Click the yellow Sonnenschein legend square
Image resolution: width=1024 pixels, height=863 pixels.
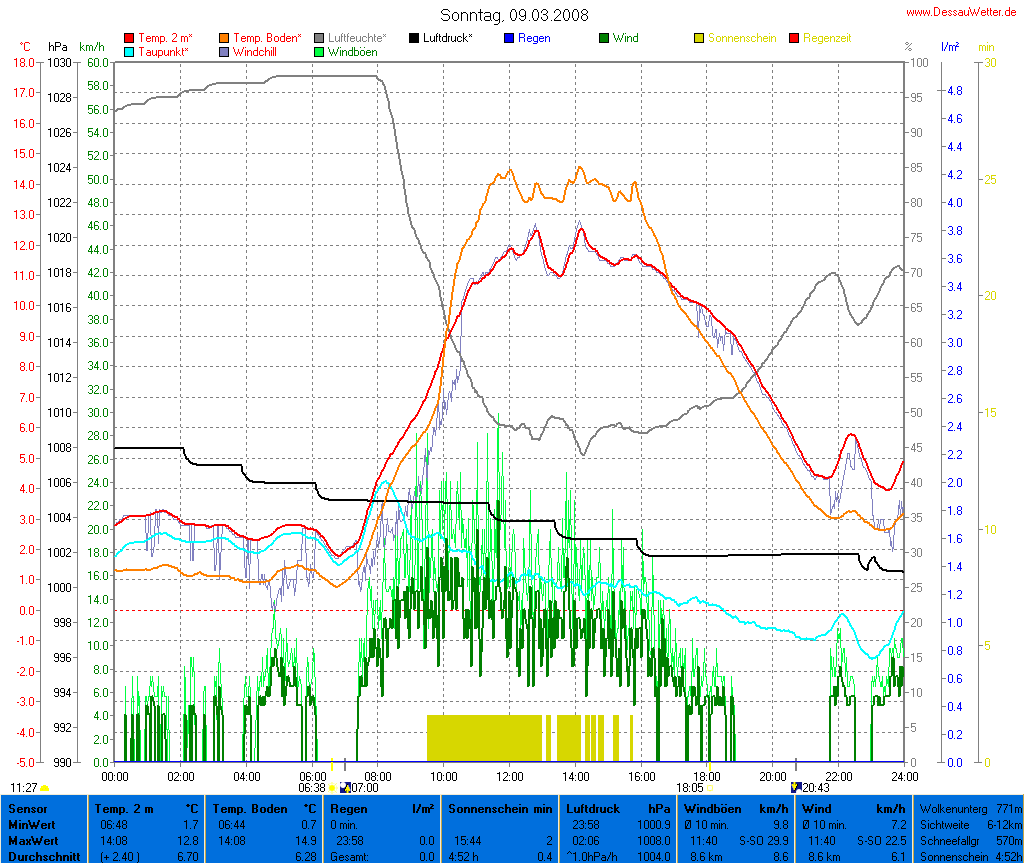coord(699,38)
